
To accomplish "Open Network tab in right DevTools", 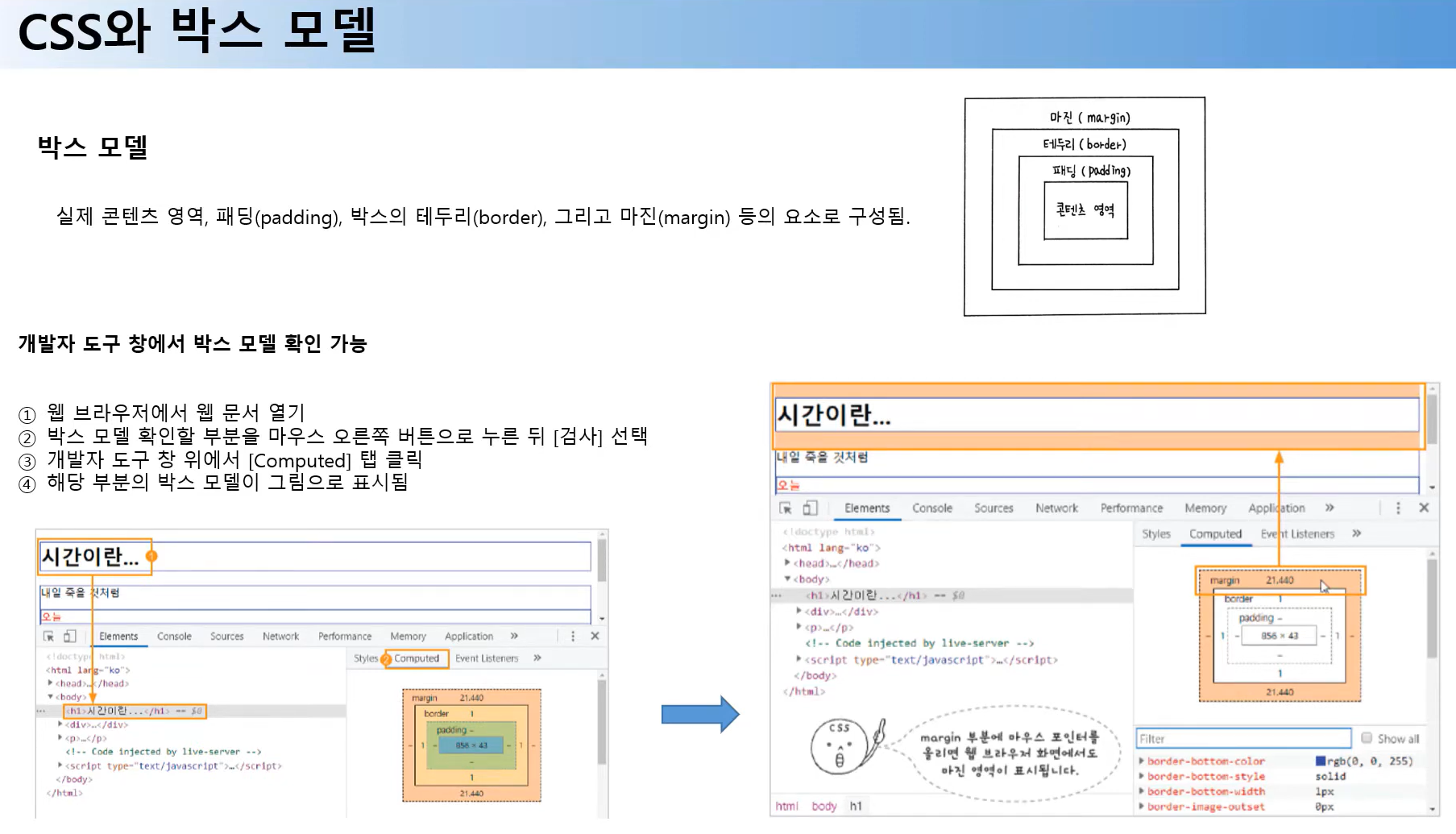I will (x=1056, y=508).
